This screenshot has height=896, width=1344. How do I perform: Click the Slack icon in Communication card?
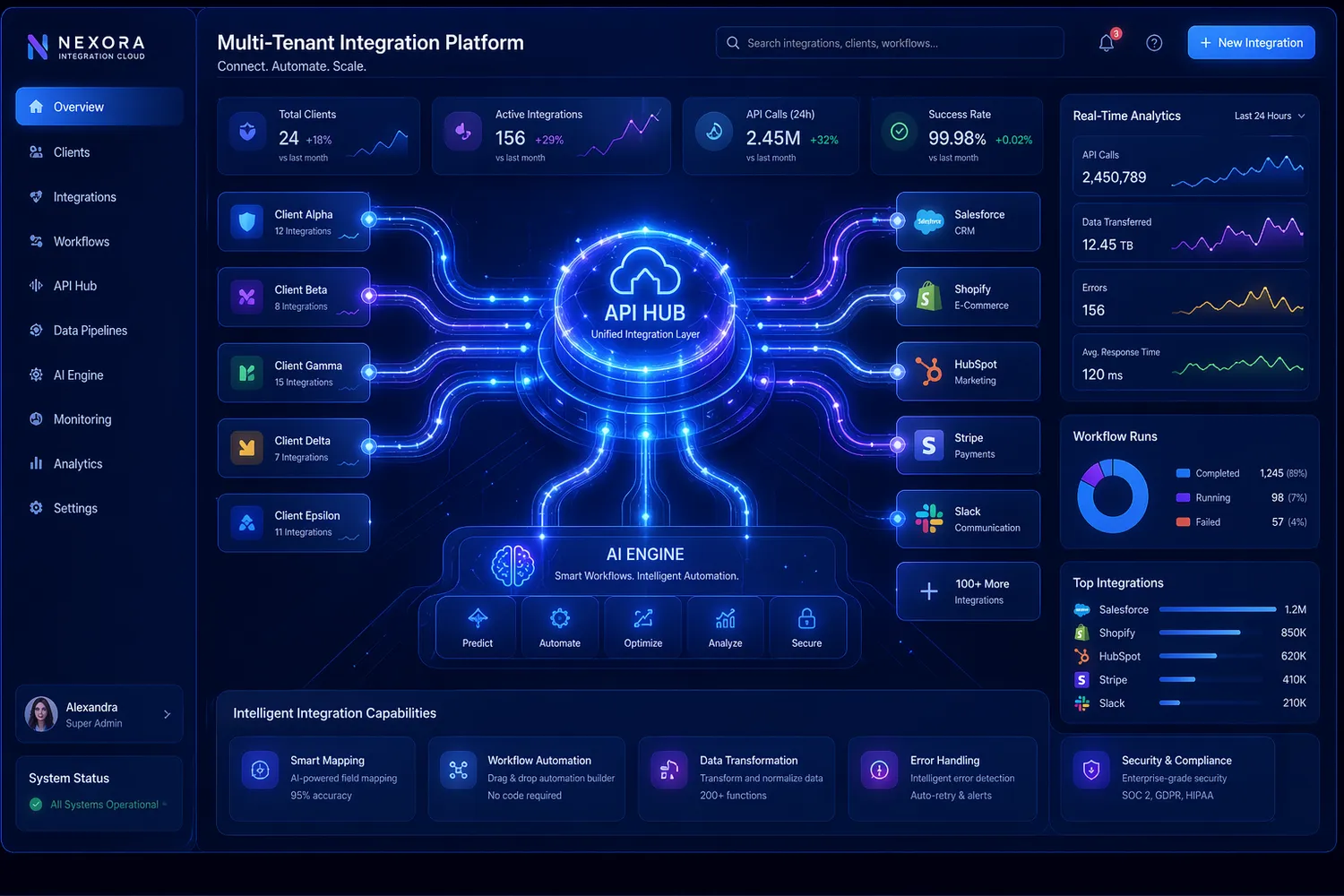click(929, 519)
